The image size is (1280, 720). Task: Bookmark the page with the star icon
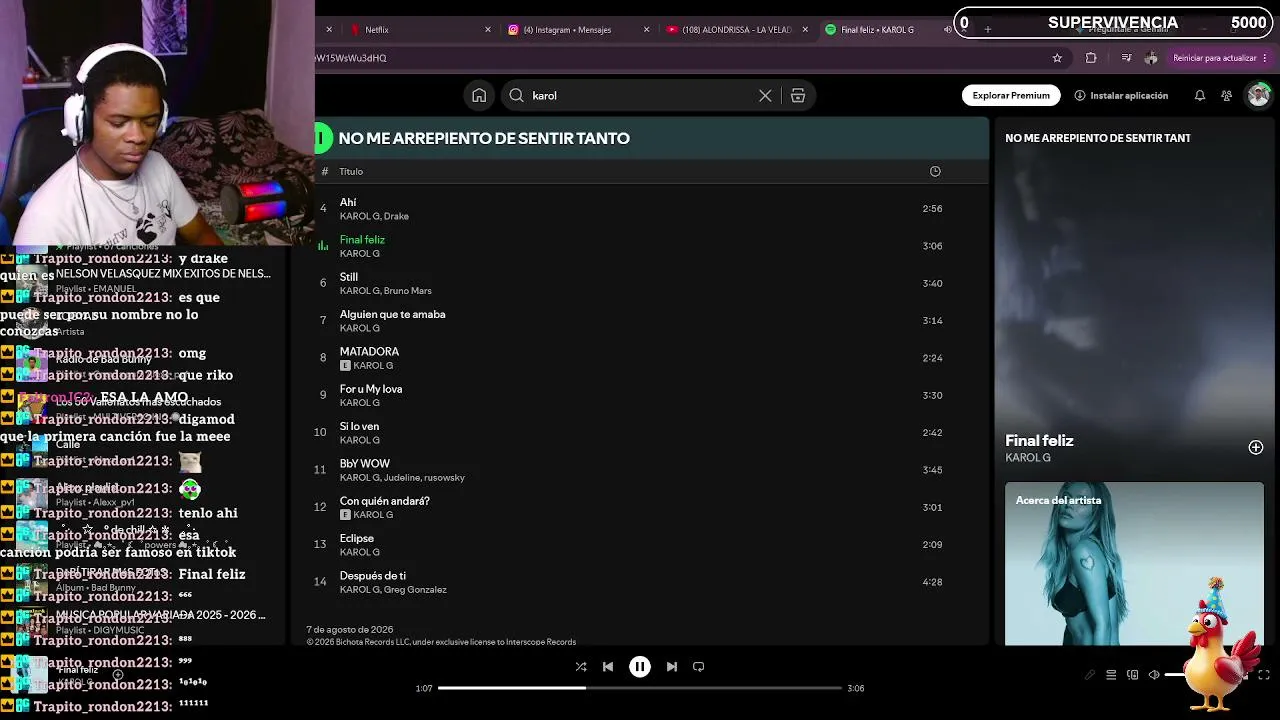[1057, 58]
